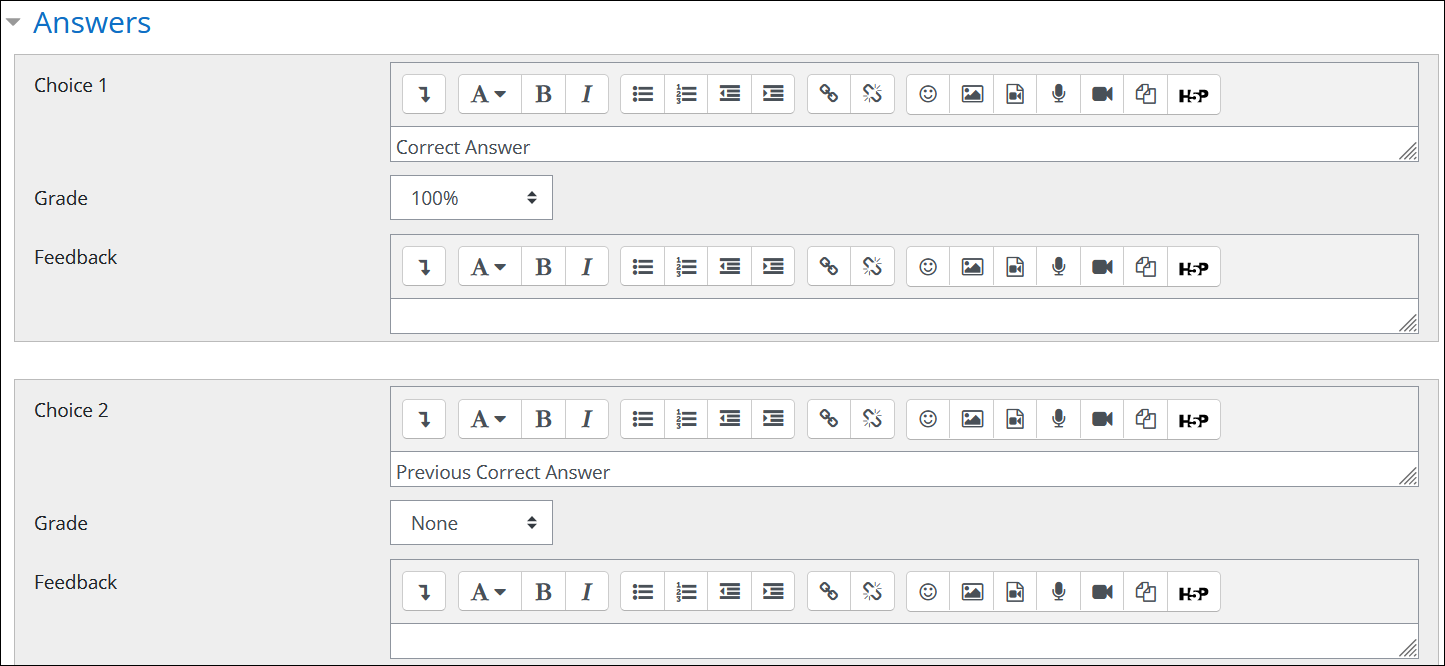The width and height of the screenshot is (1445, 666).
Task: Insert media file in Choice 2 editor
Action: [1015, 419]
